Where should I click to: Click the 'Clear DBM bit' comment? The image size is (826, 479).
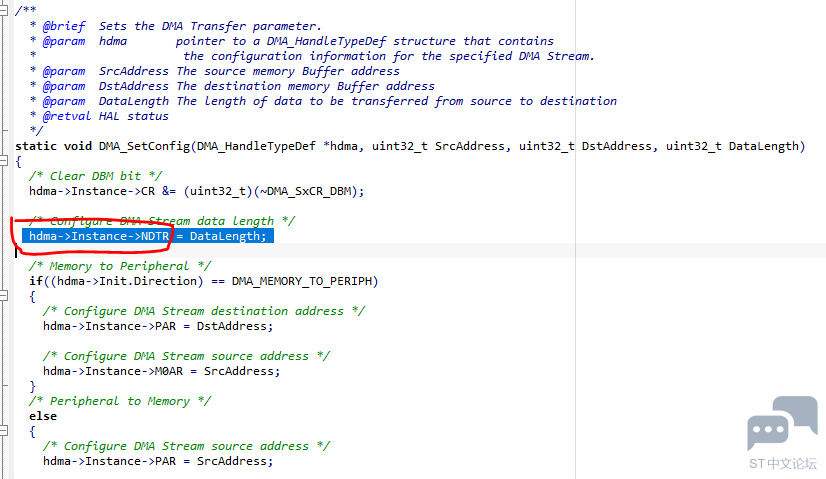(95, 176)
